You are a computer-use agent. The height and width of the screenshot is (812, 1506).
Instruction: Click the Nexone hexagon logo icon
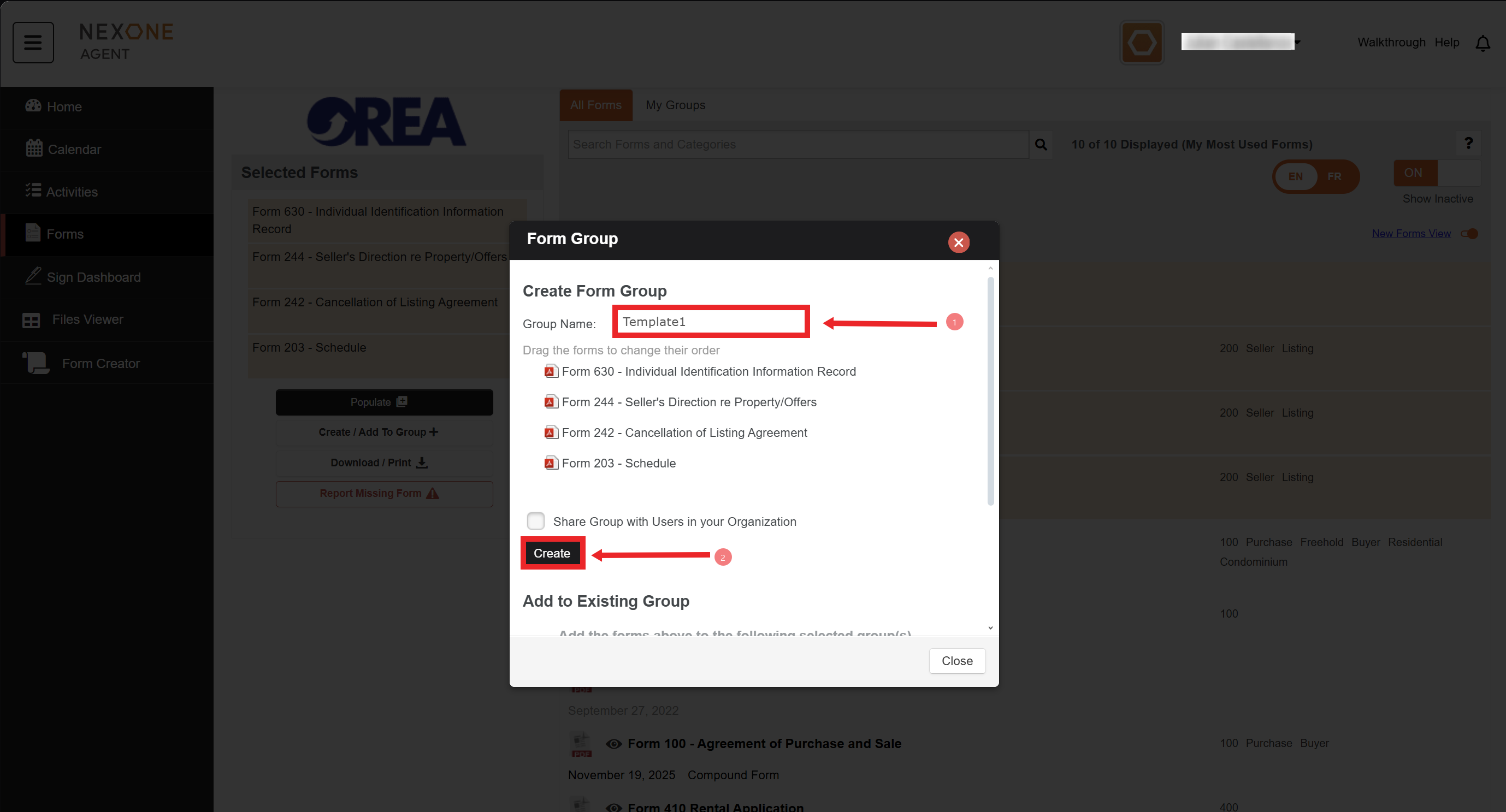1141,43
